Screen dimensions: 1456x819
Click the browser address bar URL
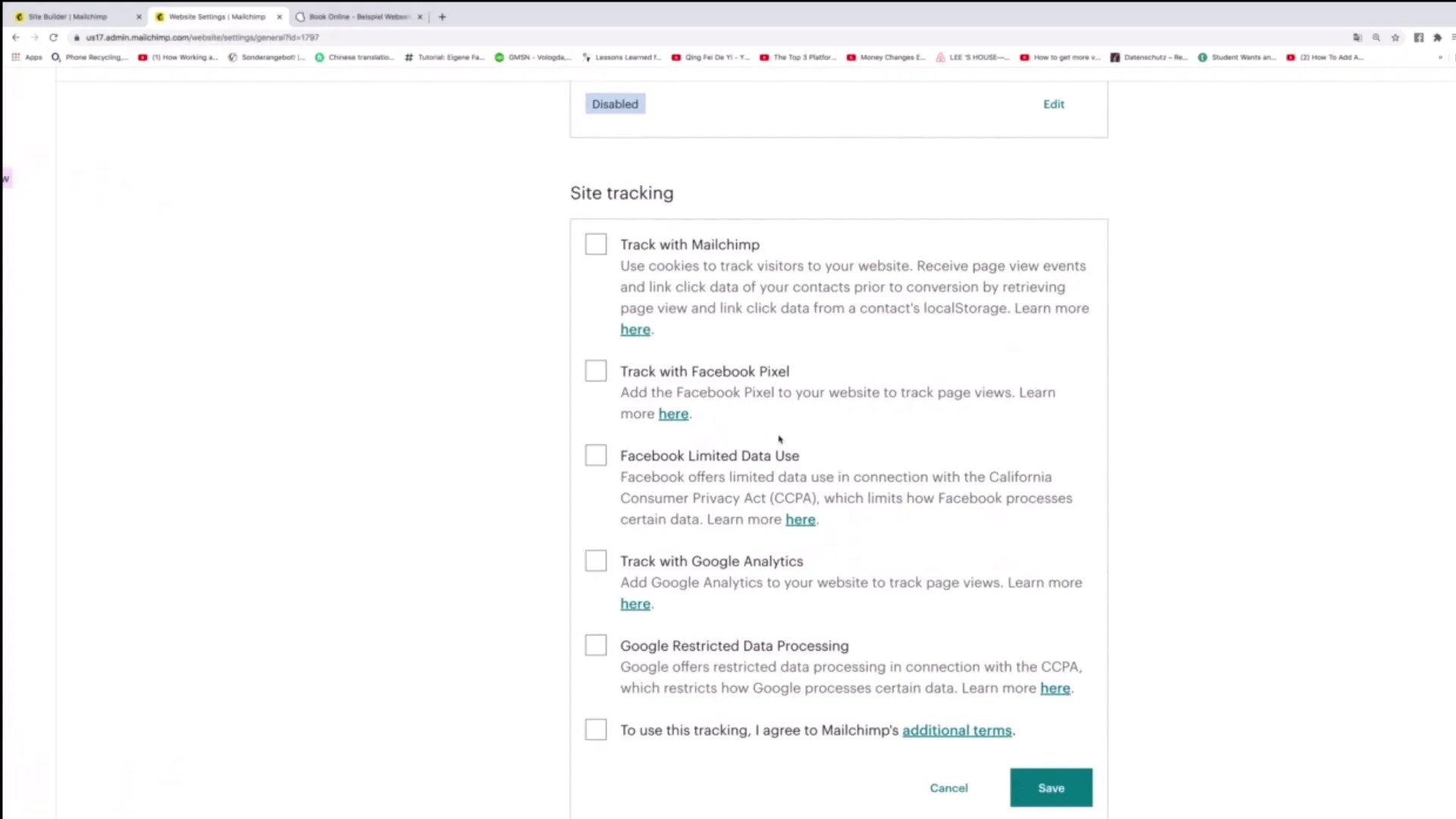click(202, 37)
